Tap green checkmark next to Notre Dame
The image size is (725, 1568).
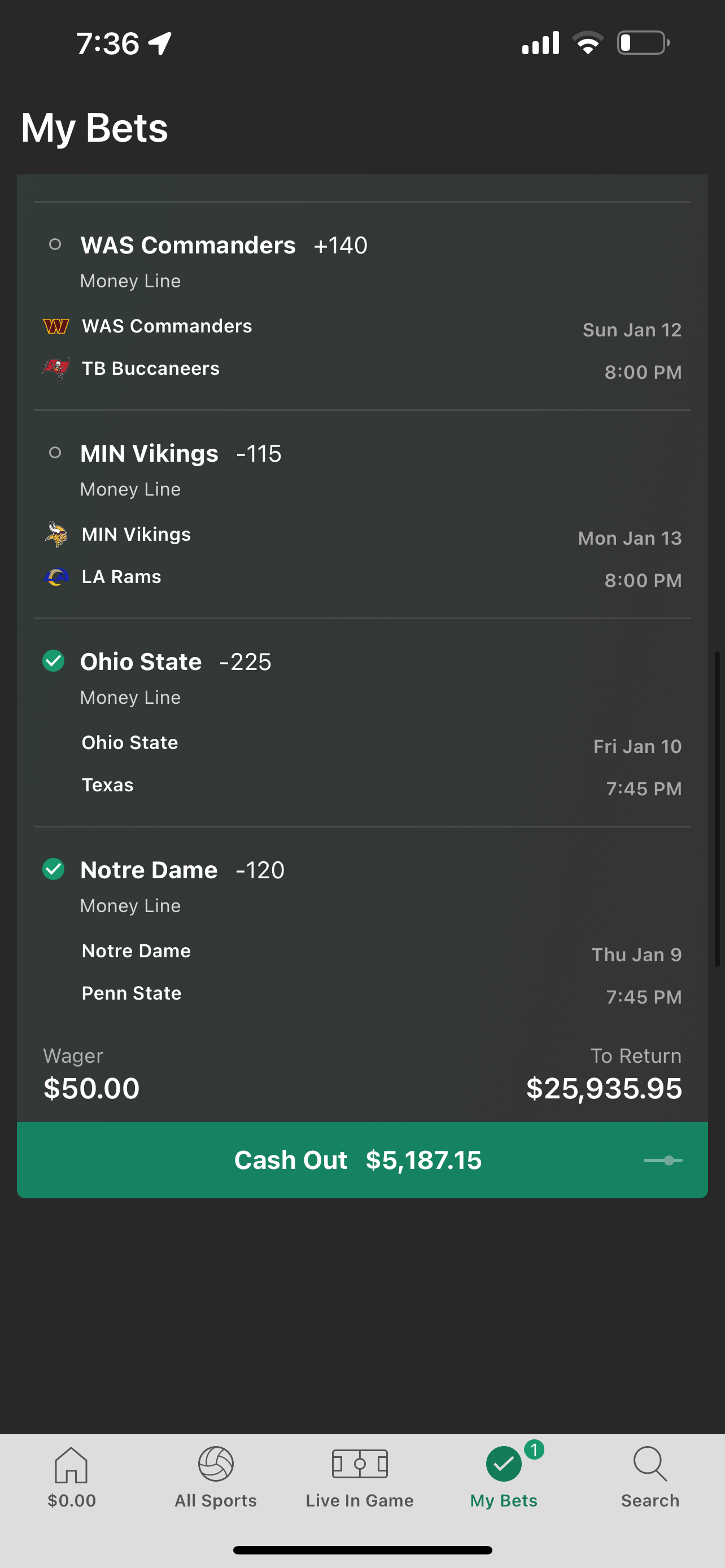point(54,869)
